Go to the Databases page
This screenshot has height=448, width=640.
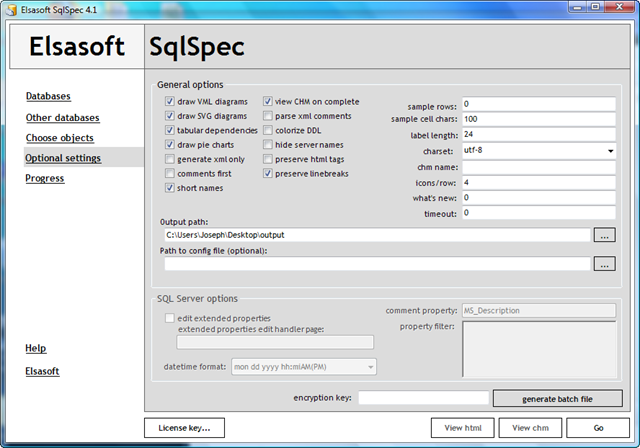48,96
